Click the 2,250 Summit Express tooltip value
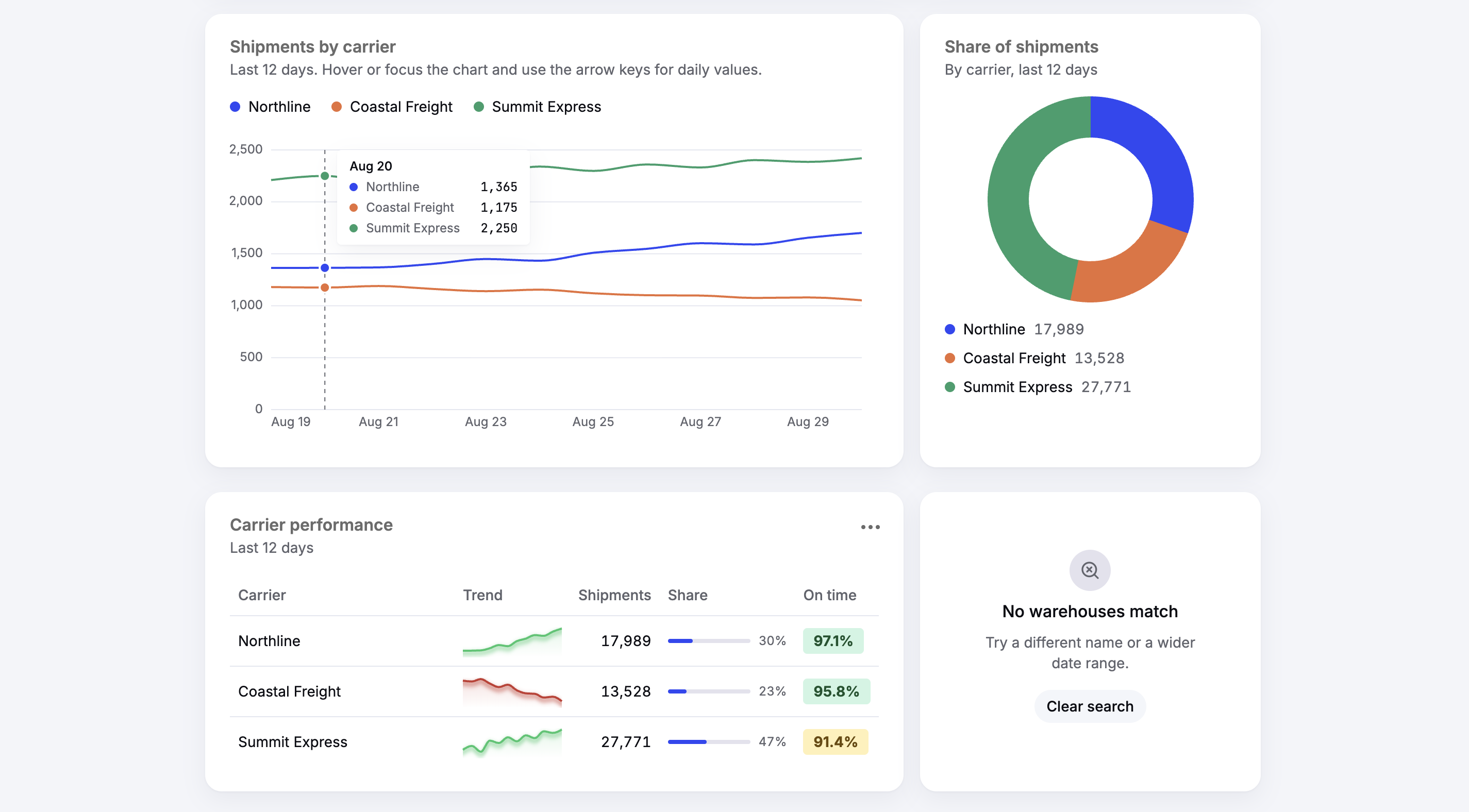The width and height of the screenshot is (1469, 812). pyautogui.click(x=499, y=228)
